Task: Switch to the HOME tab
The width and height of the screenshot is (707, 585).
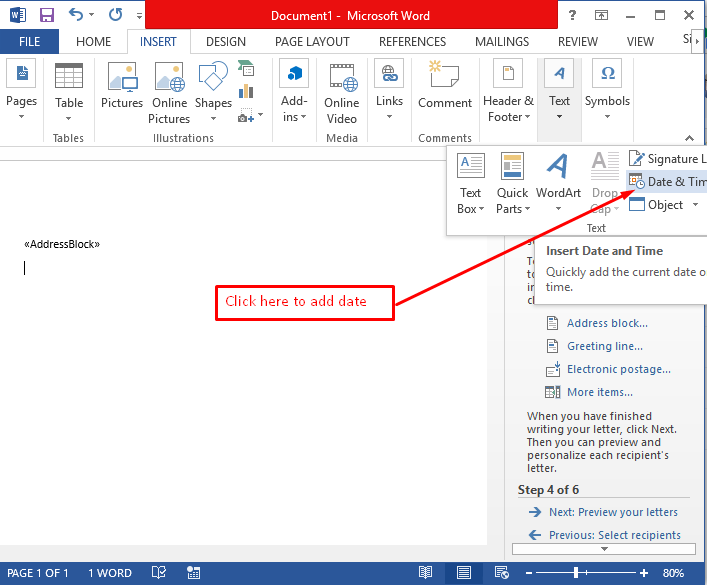Action: [93, 41]
